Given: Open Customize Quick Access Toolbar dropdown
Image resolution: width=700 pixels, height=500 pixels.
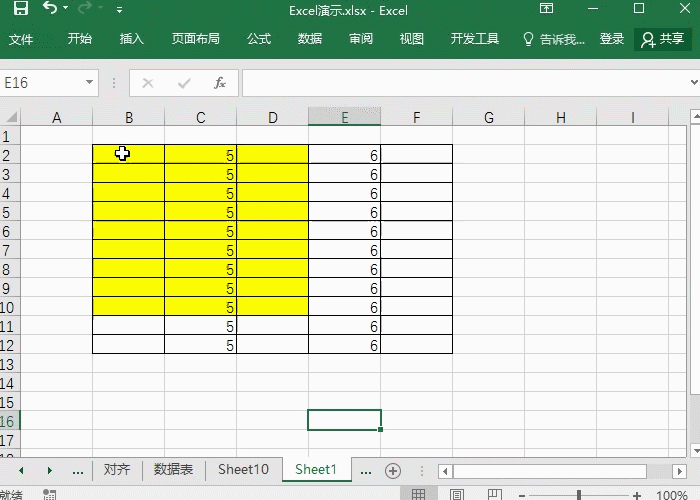Looking at the screenshot, I should click(x=119, y=9).
